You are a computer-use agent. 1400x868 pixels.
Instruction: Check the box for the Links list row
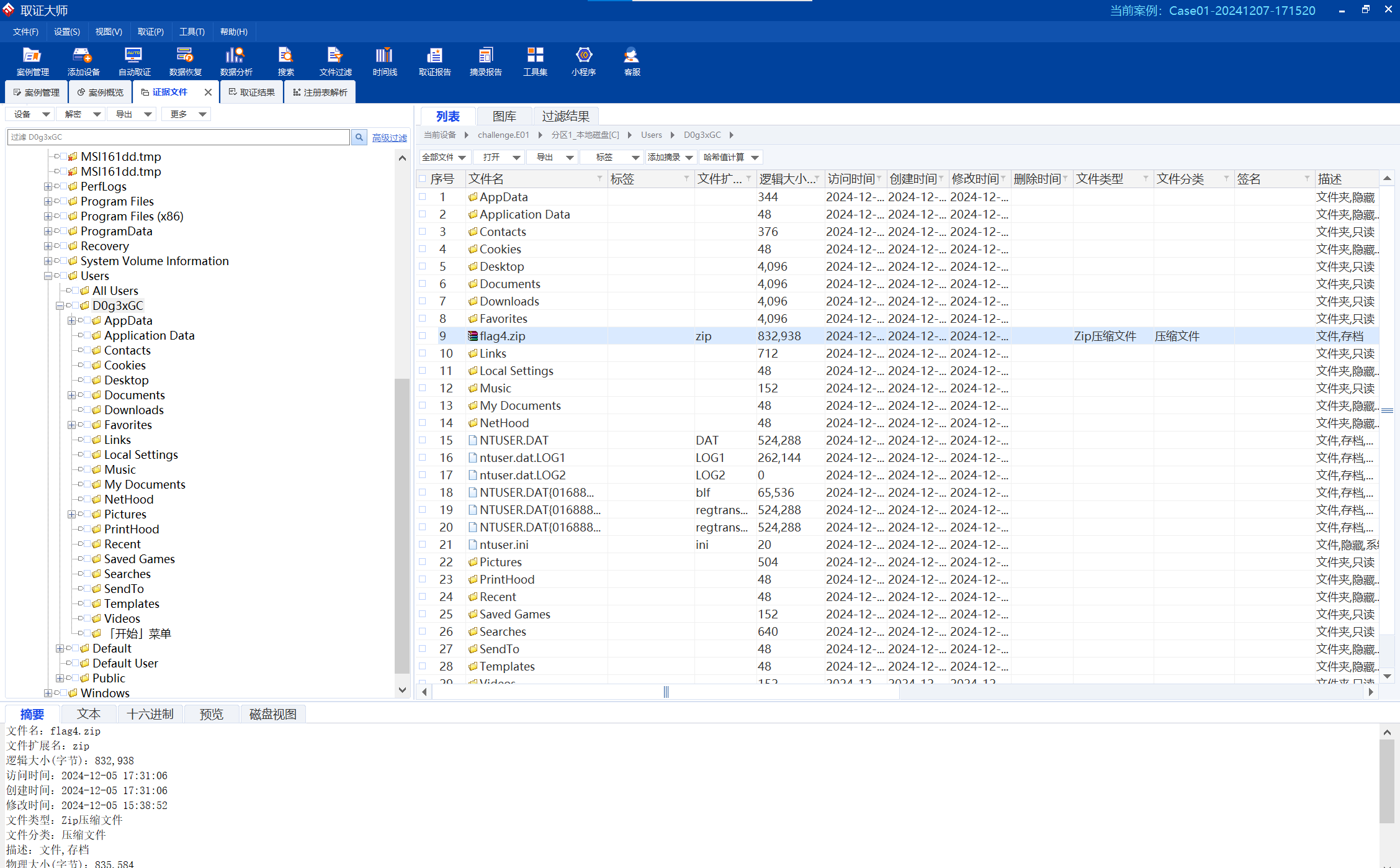(x=423, y=353)
